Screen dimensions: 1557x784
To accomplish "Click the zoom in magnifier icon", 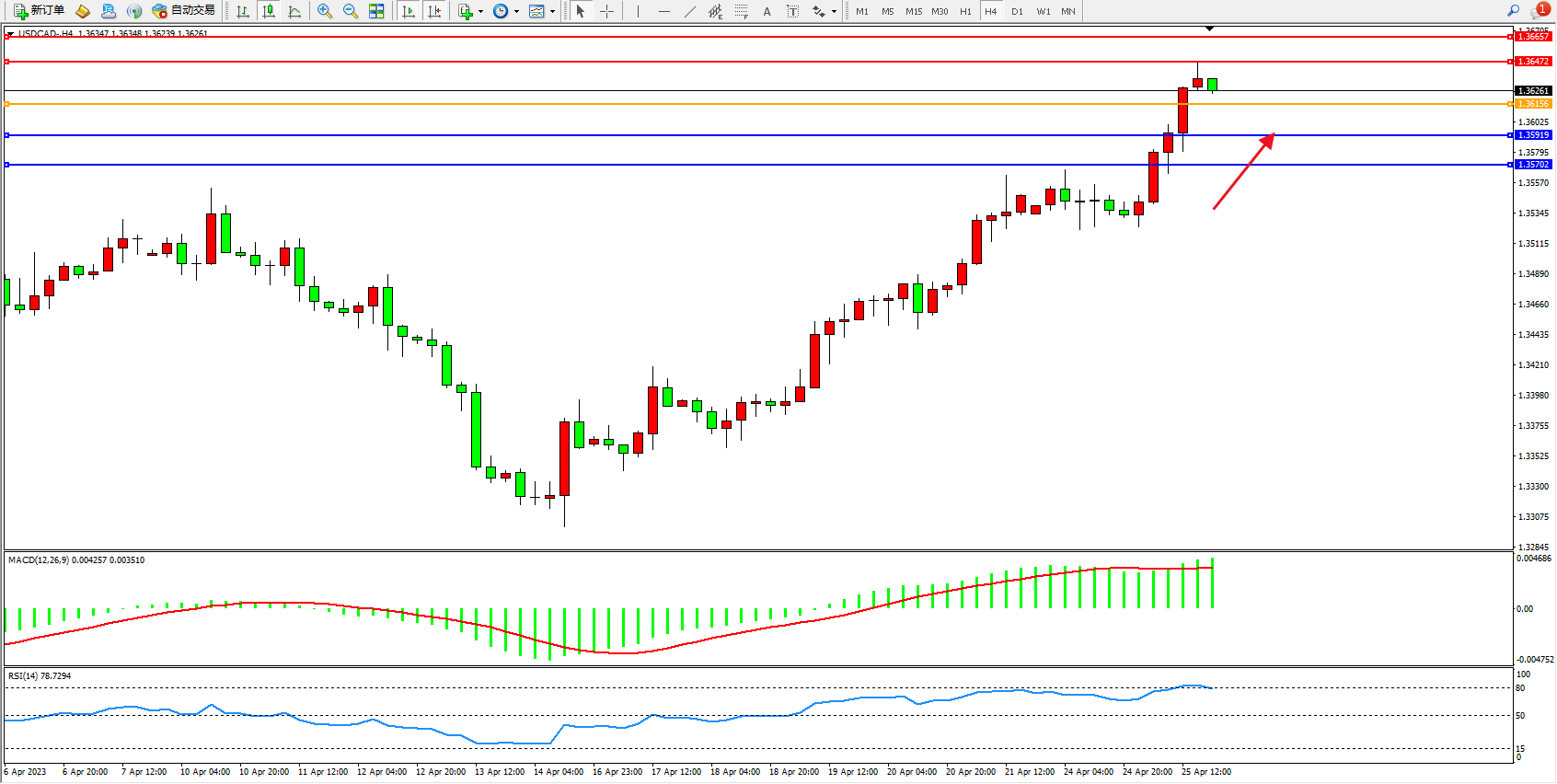I will [x=324, y=11].
